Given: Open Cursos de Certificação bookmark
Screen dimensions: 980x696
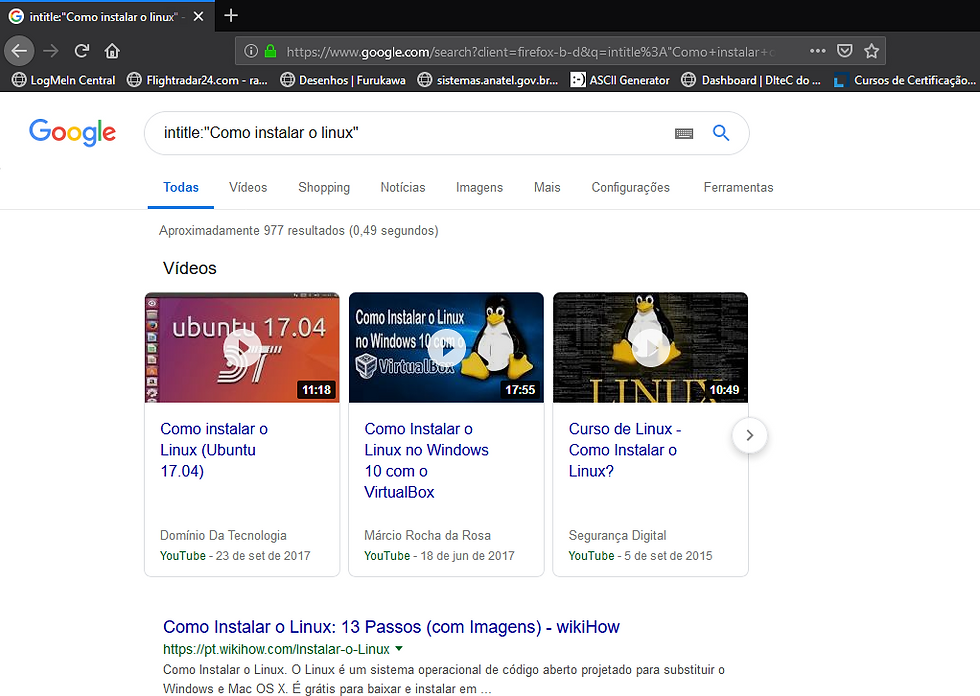Looking at the screenshot, I should [x=904, y=80].
